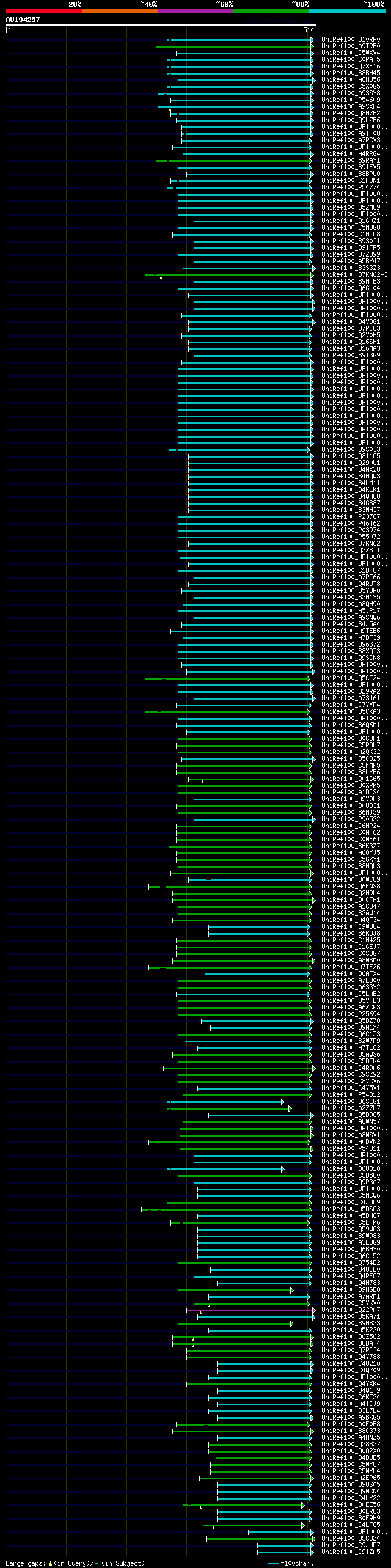Click hit label UniRef100_Q6Z562

coord(351,1337)
